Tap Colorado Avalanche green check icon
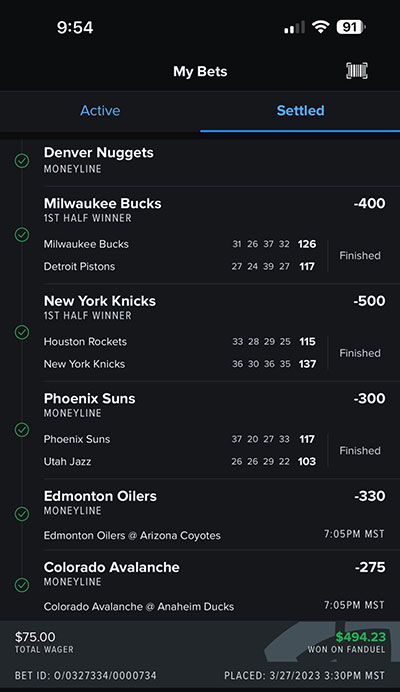Viewport: 400px width, 692px height. pyautogui.click(x=22, y=585)
